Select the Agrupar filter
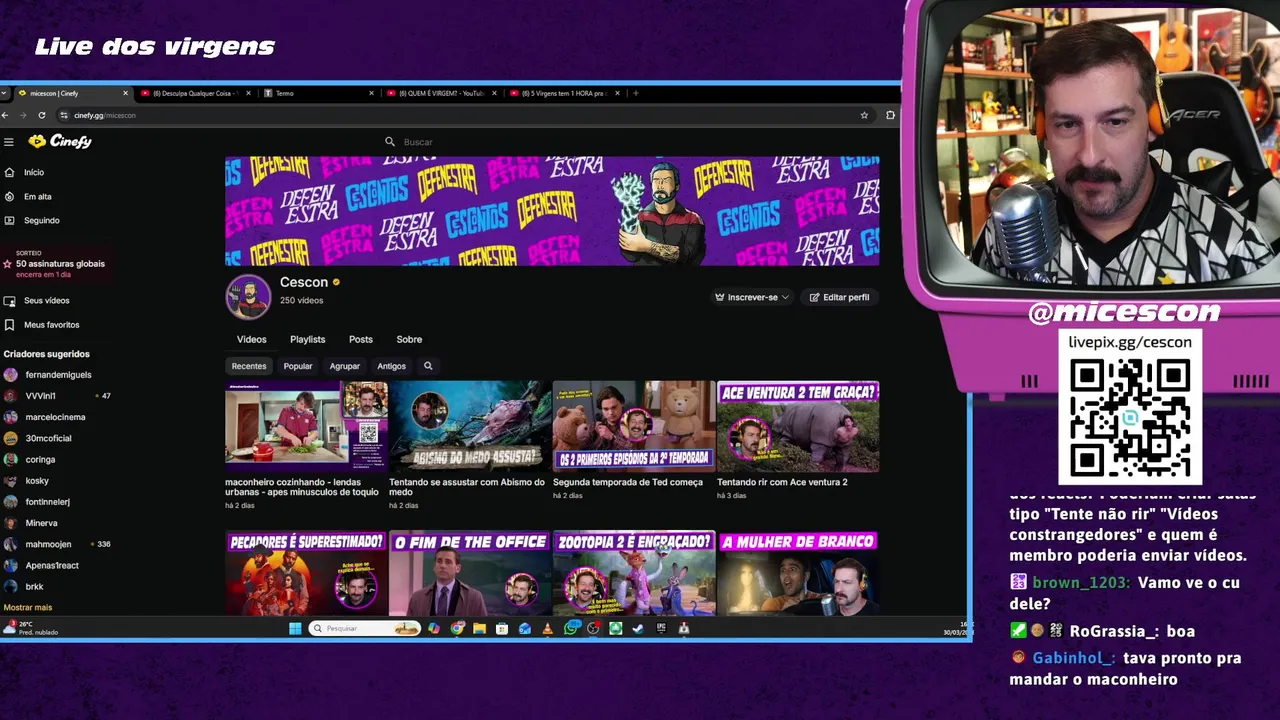1280x720 pixels. point(345,366)
